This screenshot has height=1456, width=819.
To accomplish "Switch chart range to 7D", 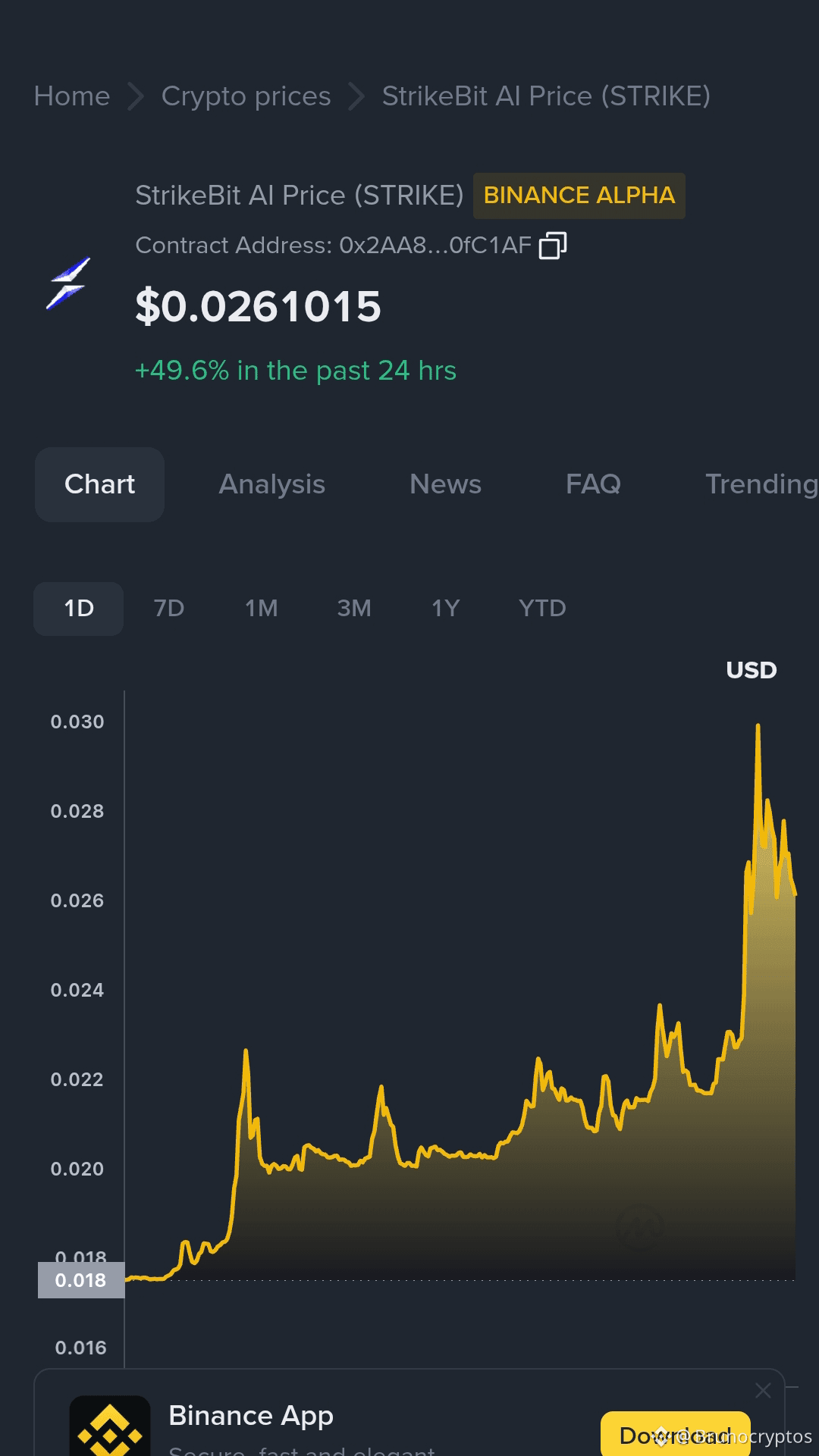I will pos(169,609).
